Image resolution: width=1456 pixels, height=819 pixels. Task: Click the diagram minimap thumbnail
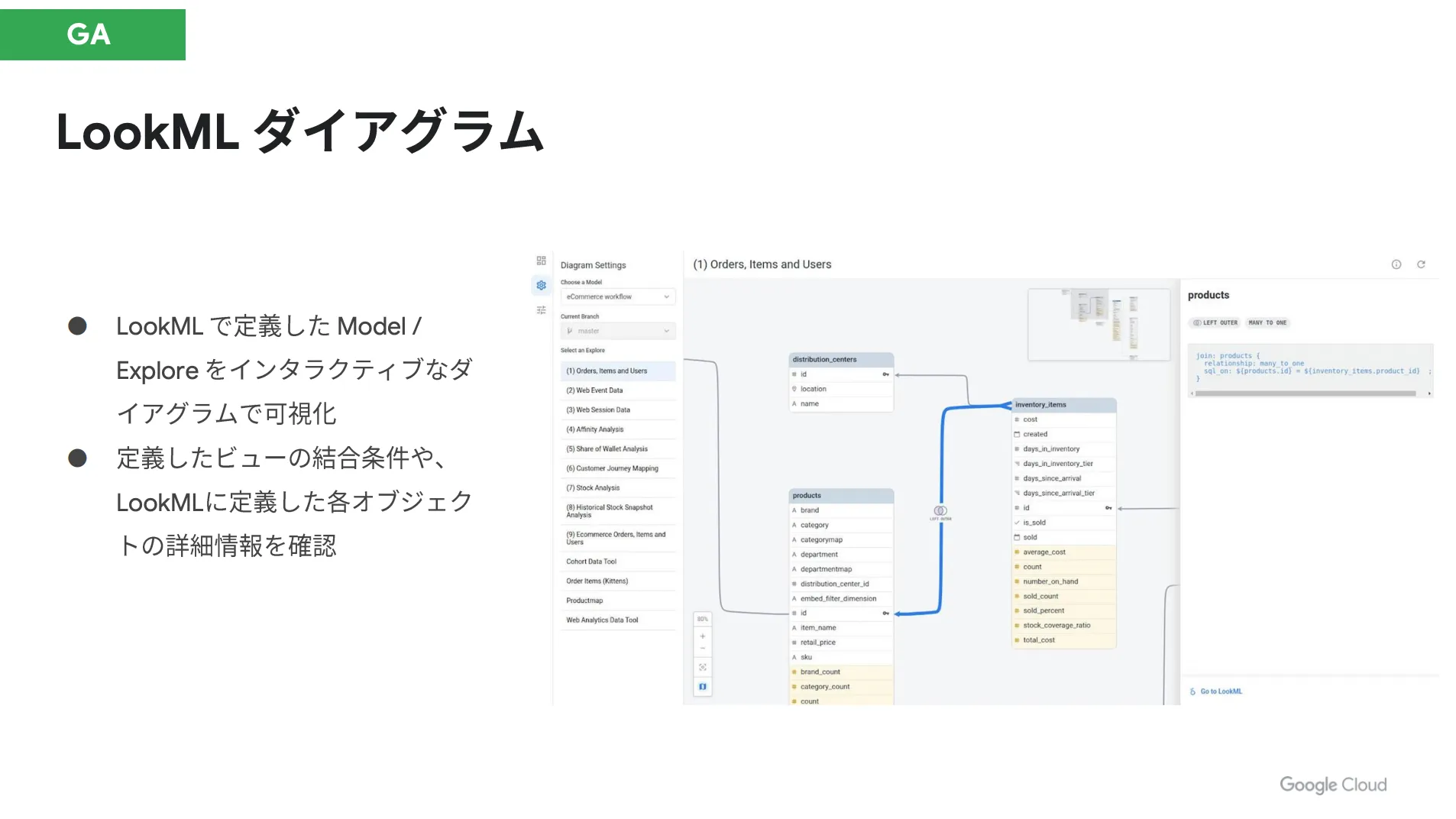(1098, 324)
